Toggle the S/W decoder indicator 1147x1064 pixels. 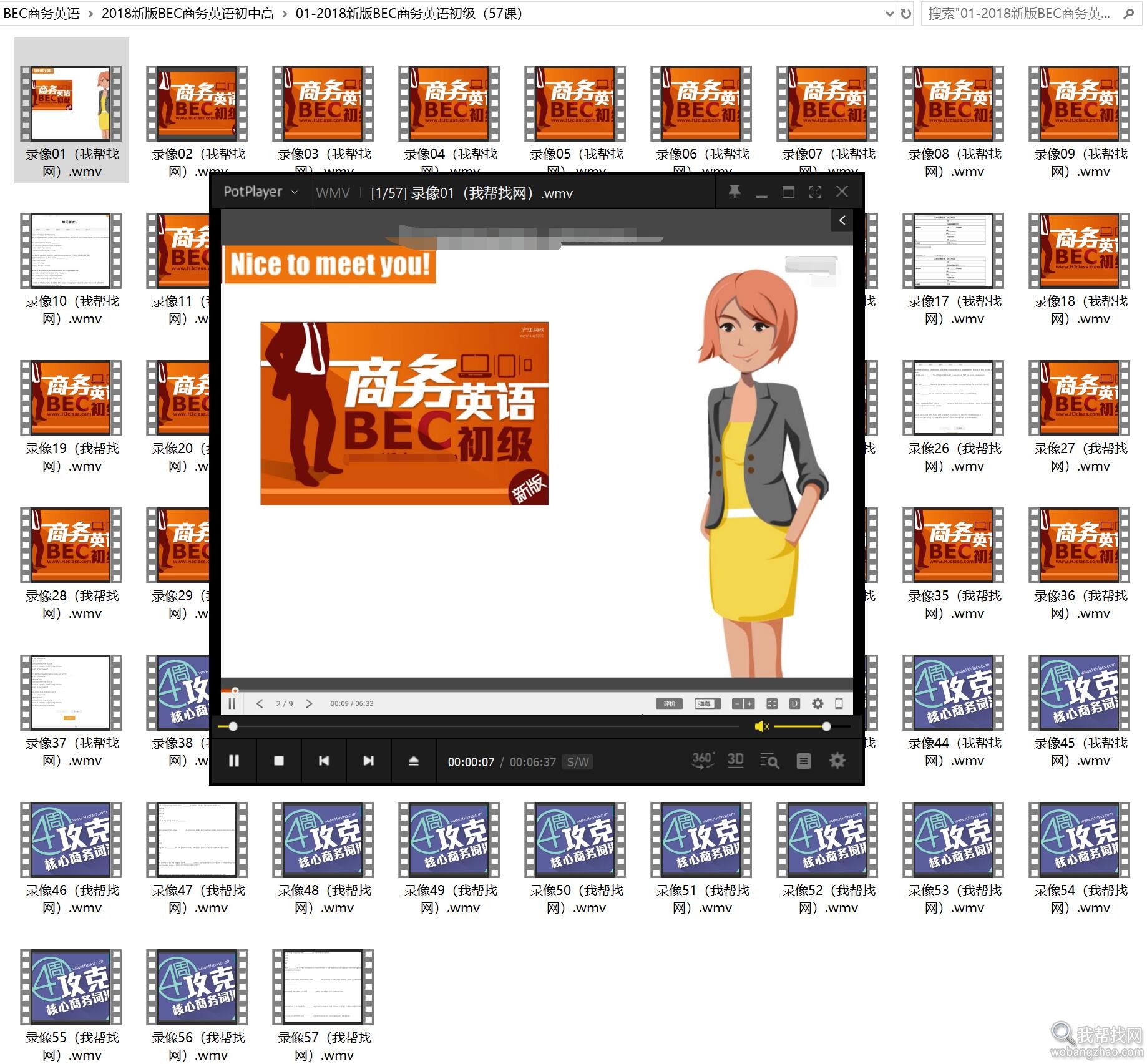(578, 762)
